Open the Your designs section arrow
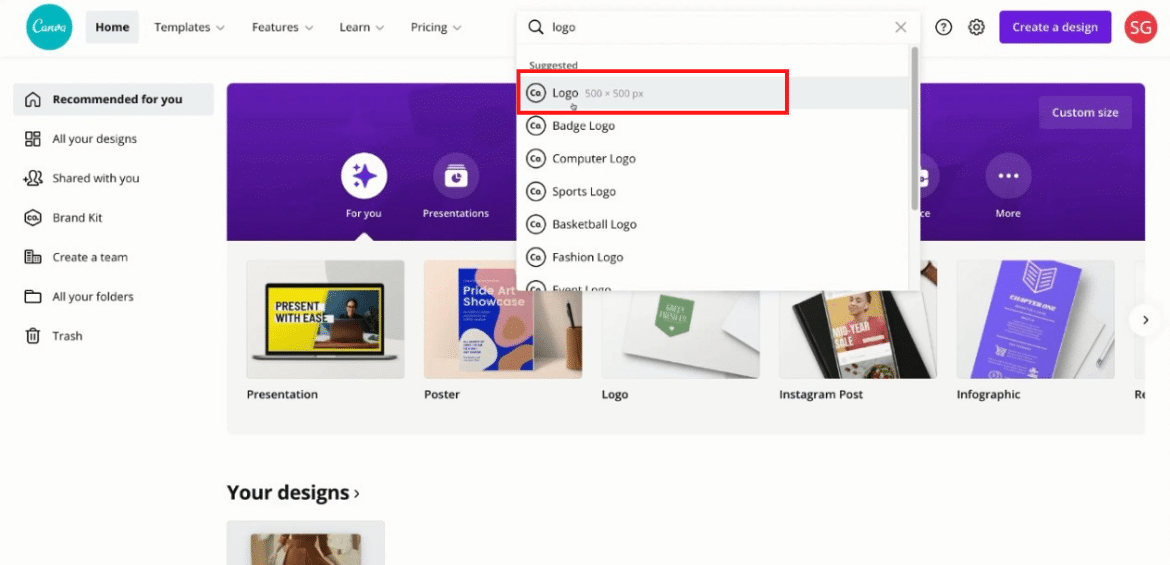Screen dimensions: 1170x565 click(x=357, y=493)
